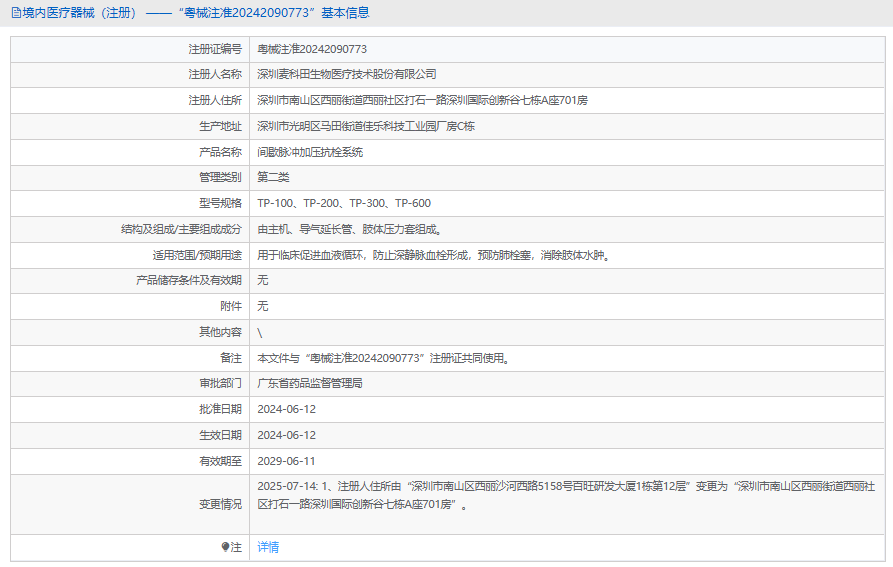893x567 pixels.
Task: Click the 备注 remark text 本文件与
Action: tap(383, 358)
